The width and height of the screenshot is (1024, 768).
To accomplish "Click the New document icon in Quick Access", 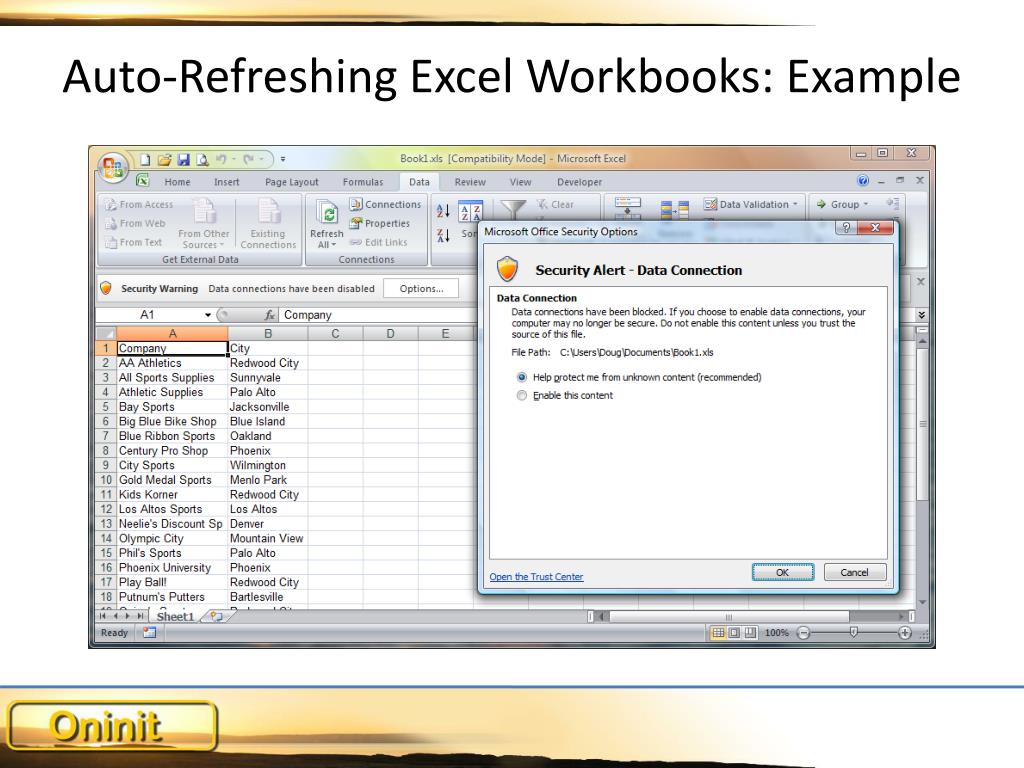I will point(146,159).
